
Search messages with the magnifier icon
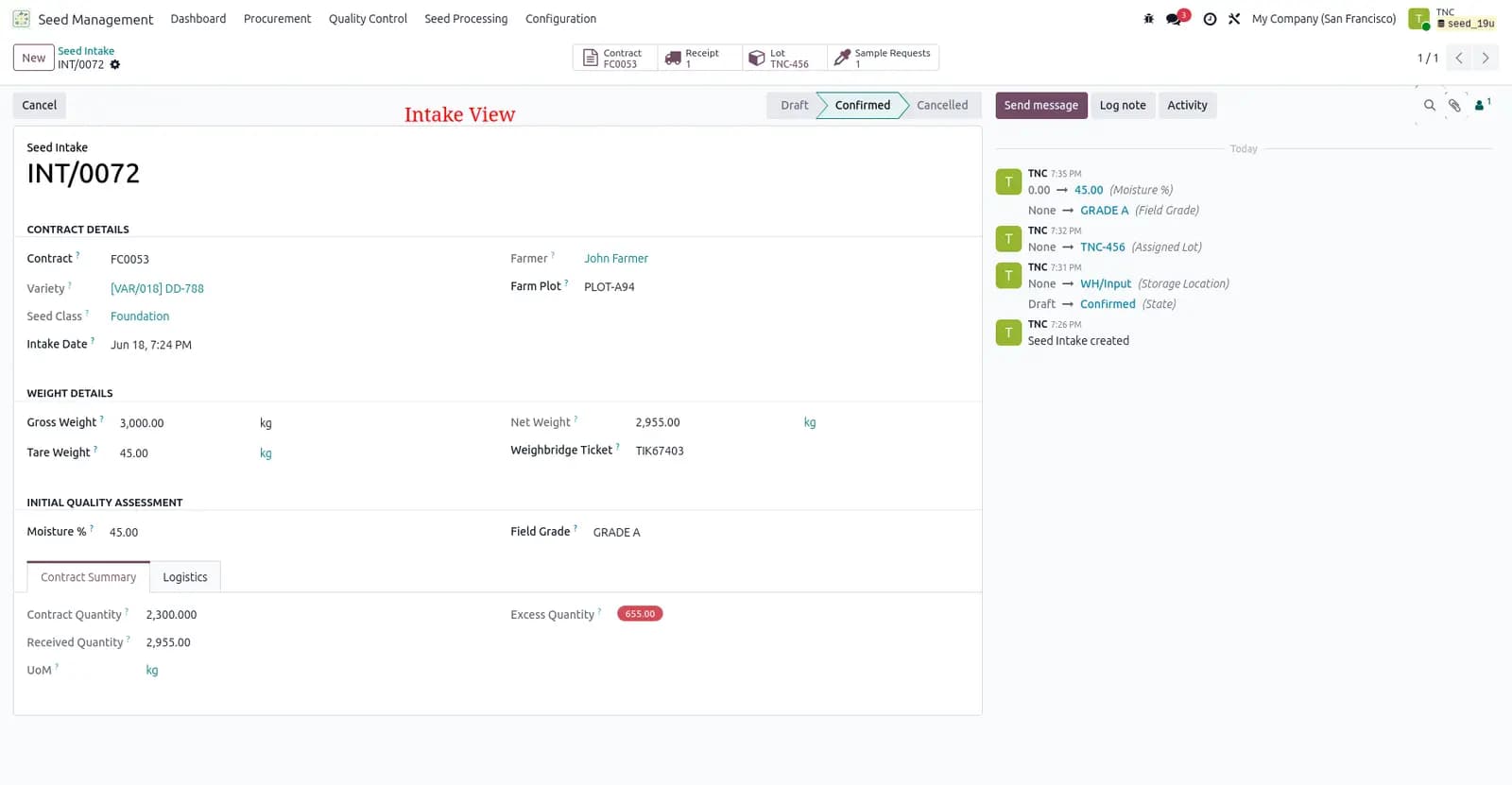[x=1430, y=106]
